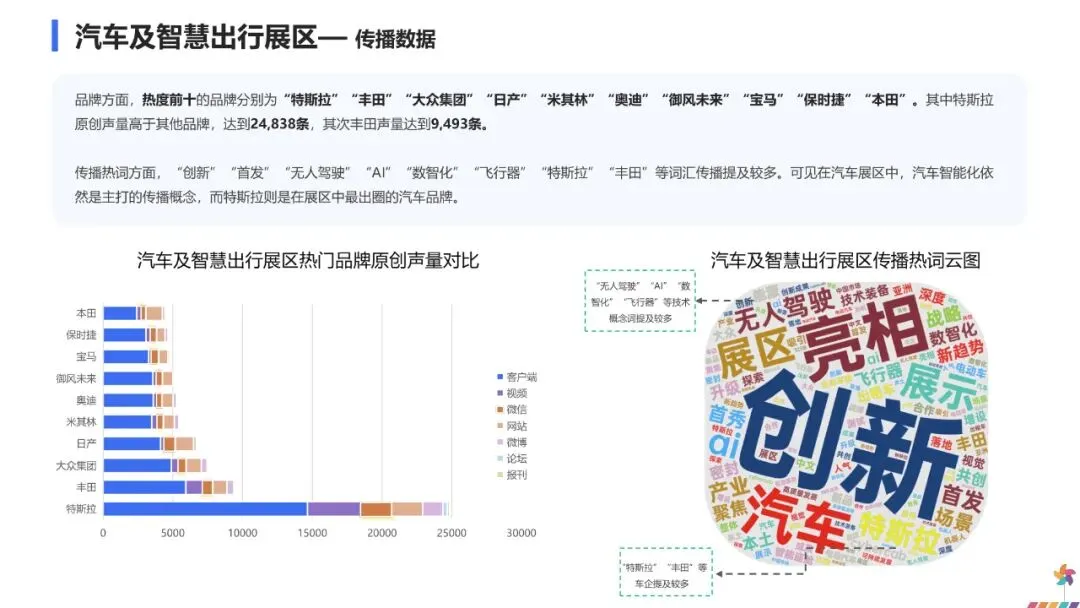Click the chart title 汽车及智慧出行展区热门品牌原创声量对比
Viewport: 1080px width, 608px height.
(x=307, y=260)
